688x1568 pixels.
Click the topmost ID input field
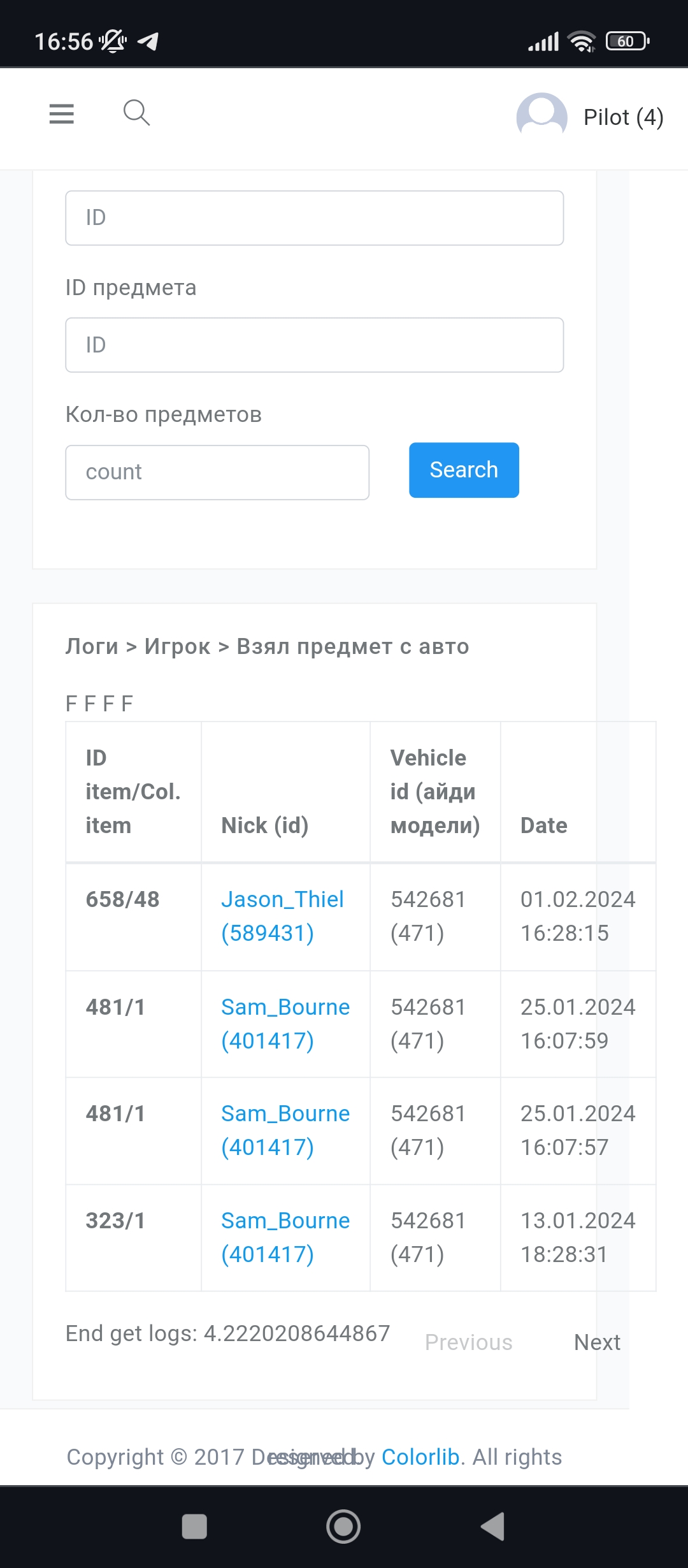point(314,218)
